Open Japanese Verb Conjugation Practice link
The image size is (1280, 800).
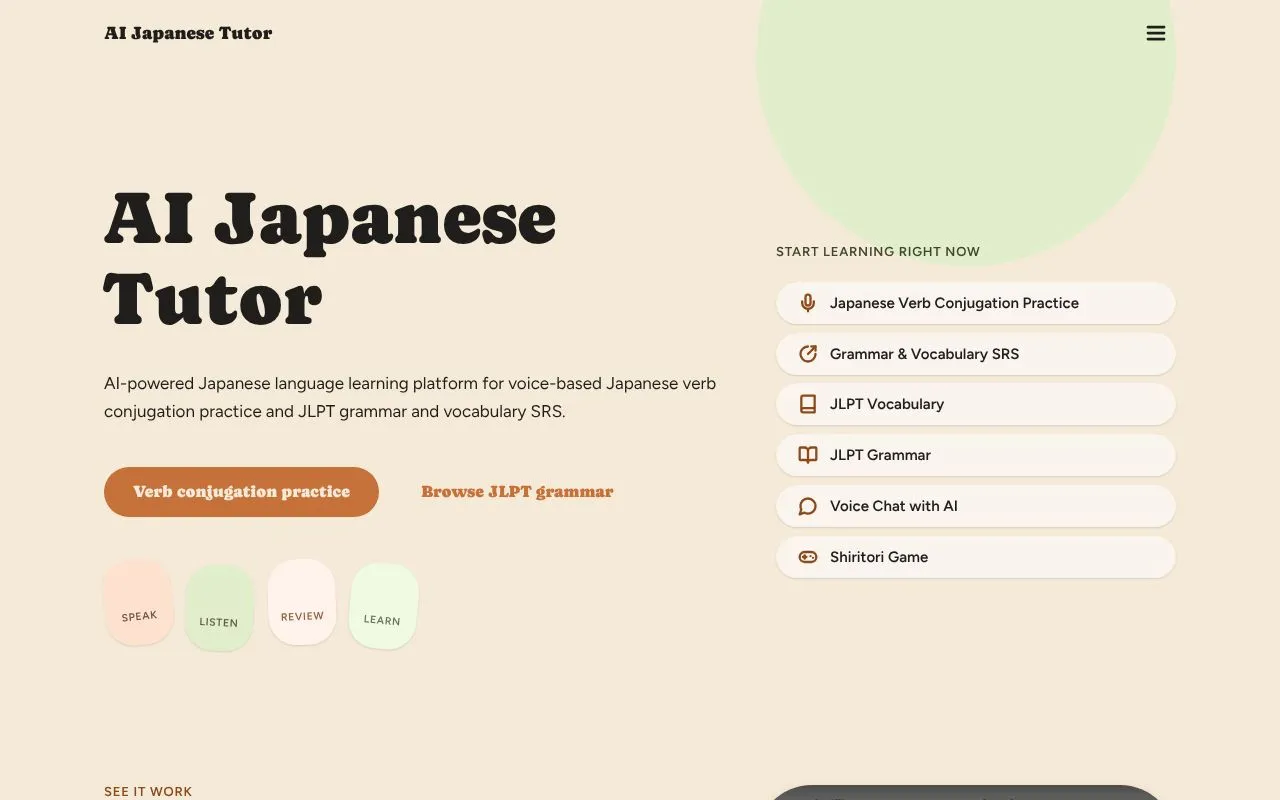(x=976, y=303)
